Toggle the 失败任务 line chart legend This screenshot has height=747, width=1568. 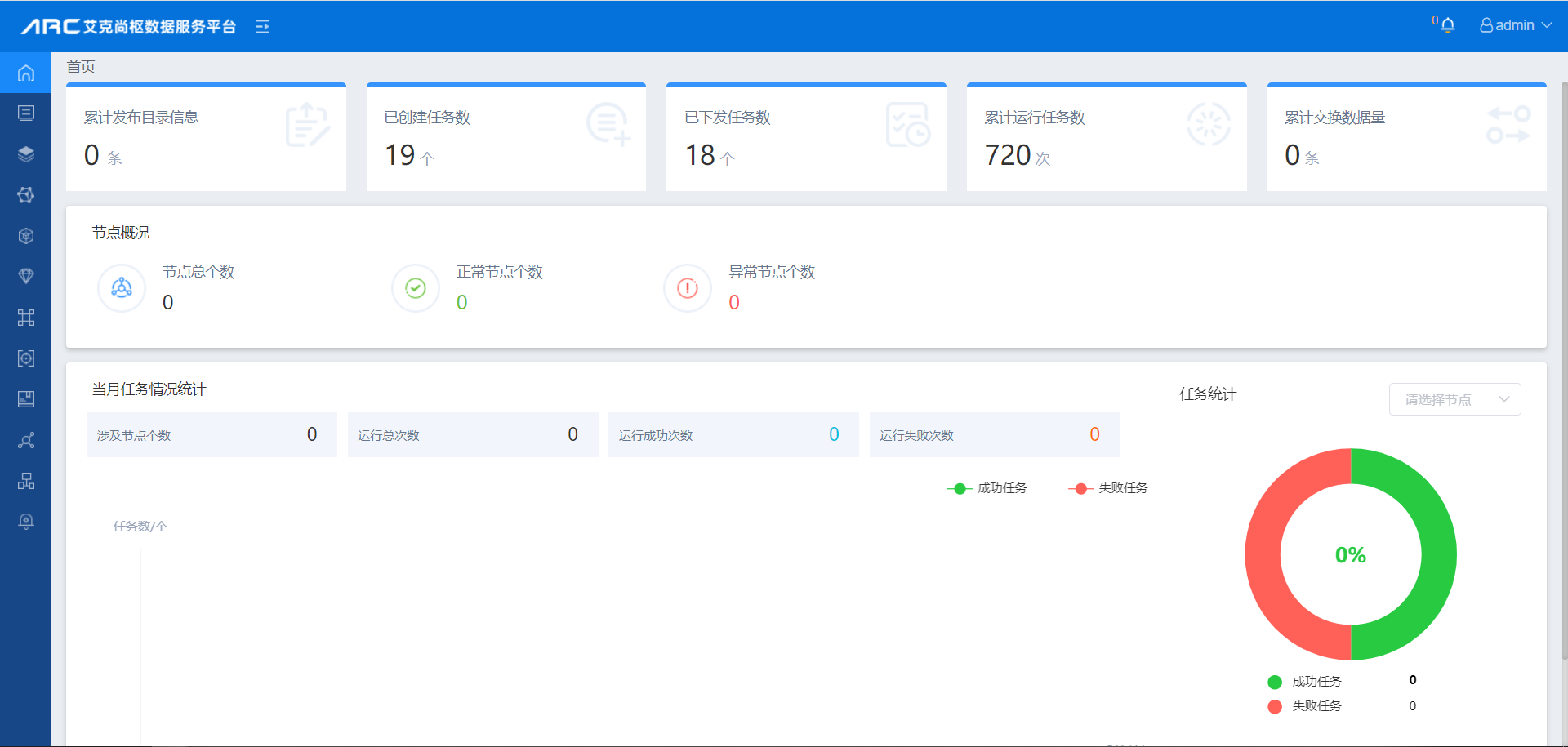coord(1108,488)
